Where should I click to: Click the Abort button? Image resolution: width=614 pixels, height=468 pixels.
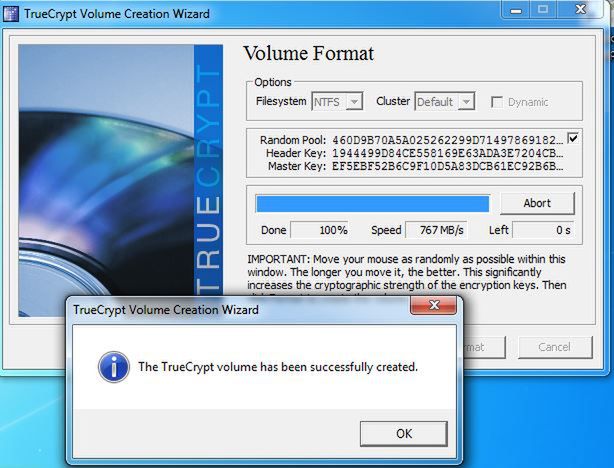click(537, 203)
